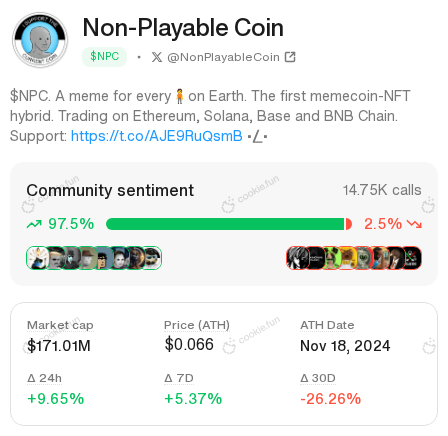This screenshot has height=436, width=448.
Task: Click the red bearish end of sentiment bar
Action: [x=349, y=224]
